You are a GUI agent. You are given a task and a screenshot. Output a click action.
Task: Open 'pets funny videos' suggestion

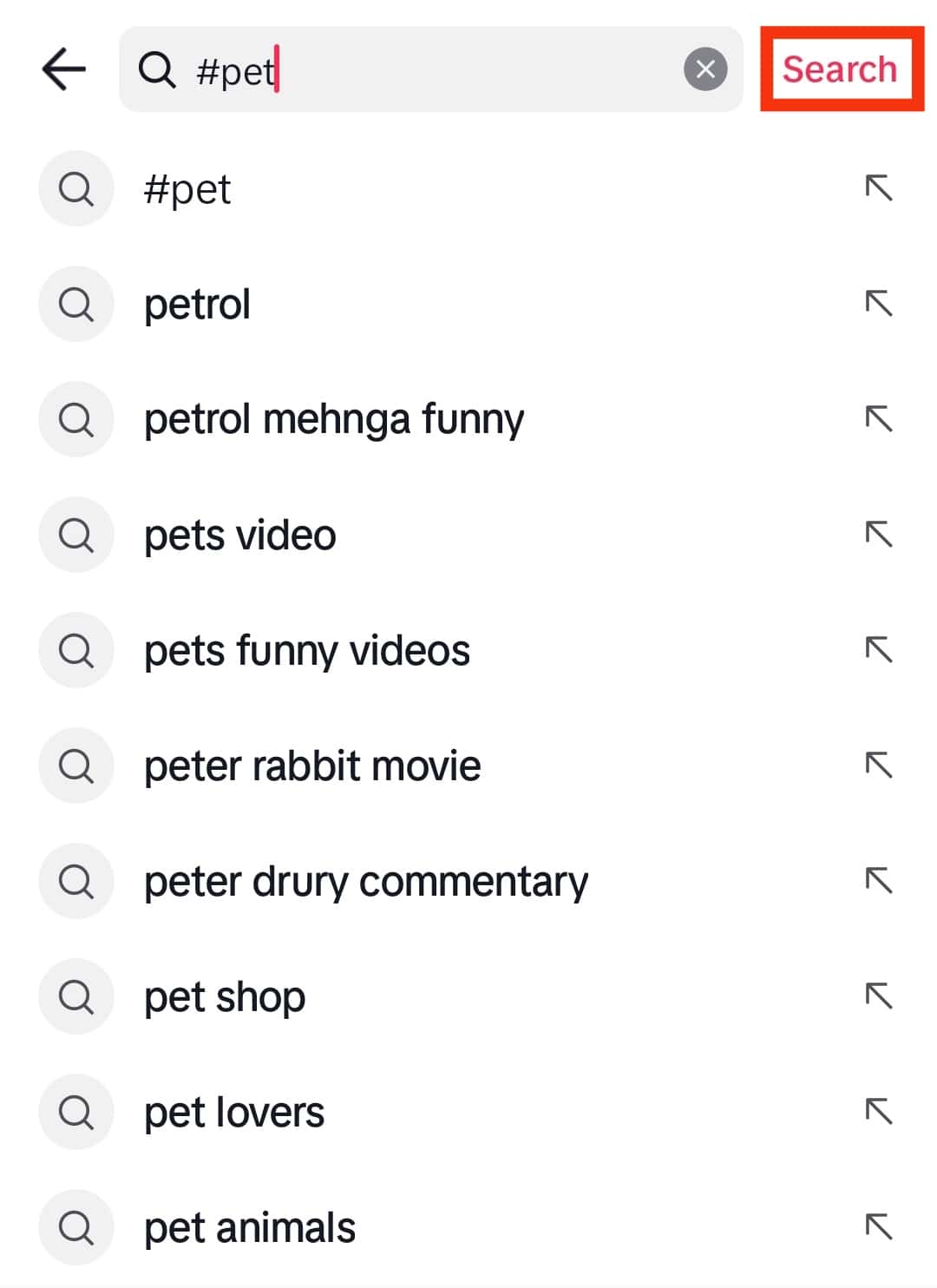306,651
